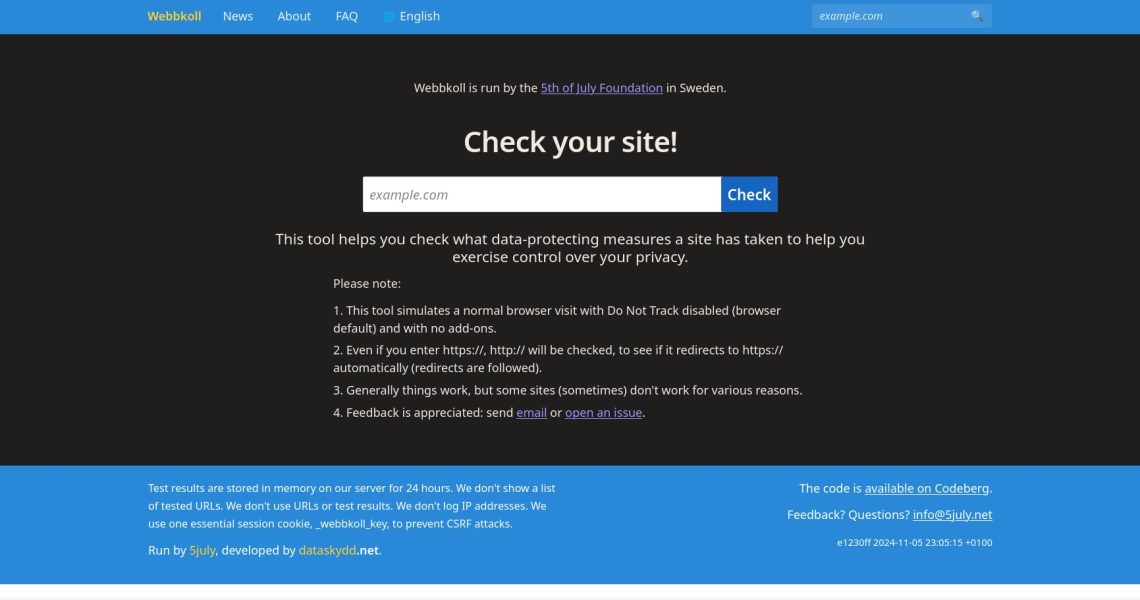Image resolution: width=1140 pixels, height=600 pixels.
Task: Click the info@5july.net email address
Action: click(952, 515)
